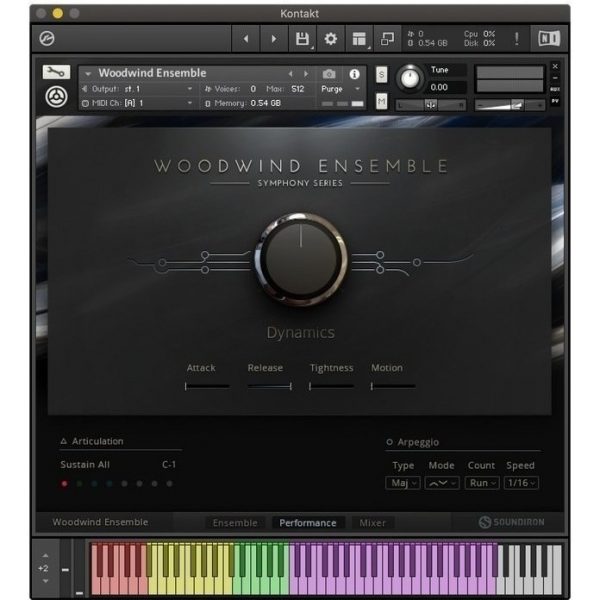Open the MIDI Ch [A] 1 dropdown
600x600 pixels.
pos(137,103)
